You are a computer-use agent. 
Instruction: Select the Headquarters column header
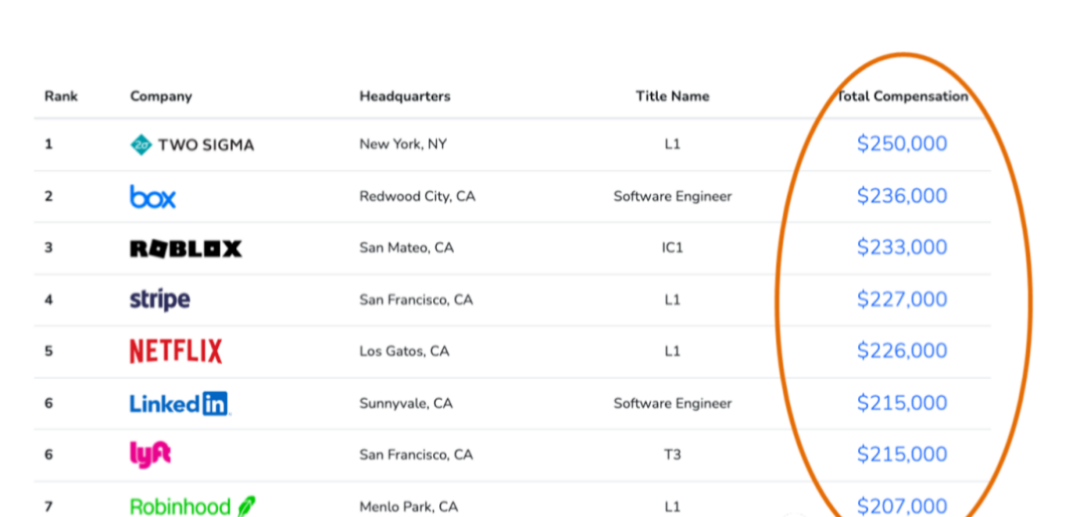[x=405, y=96]
